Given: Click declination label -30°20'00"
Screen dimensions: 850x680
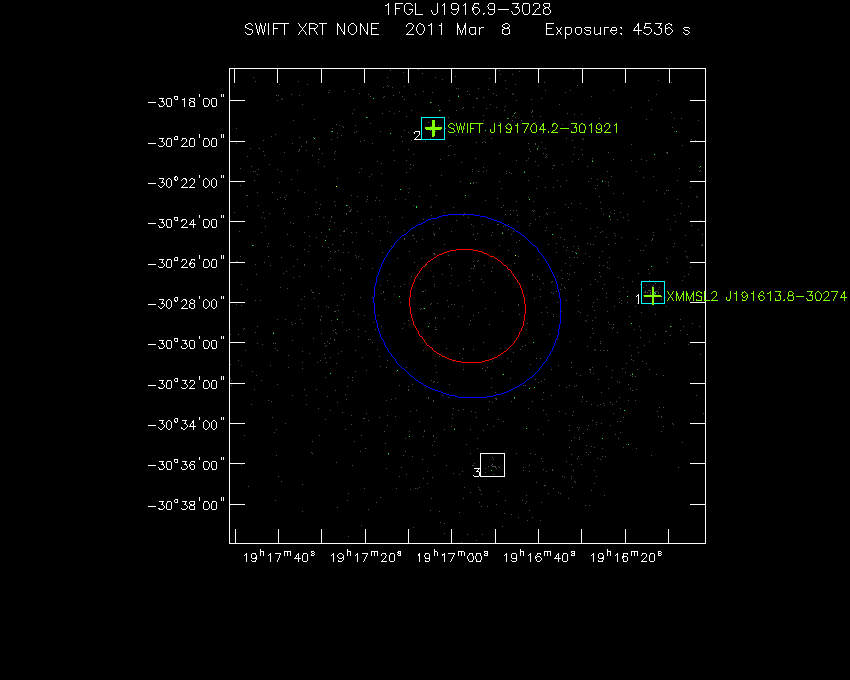Looking at the screenshot, I should coord(186,142).
